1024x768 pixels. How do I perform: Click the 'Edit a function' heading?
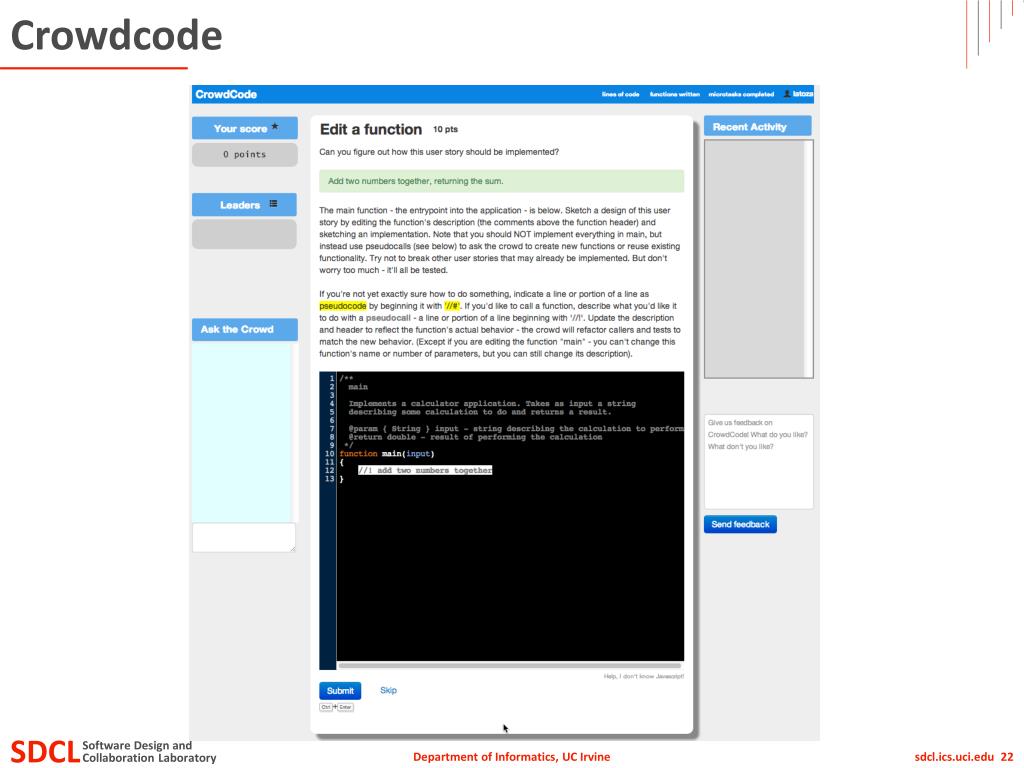pyautogui.click(x=370, y=129)
